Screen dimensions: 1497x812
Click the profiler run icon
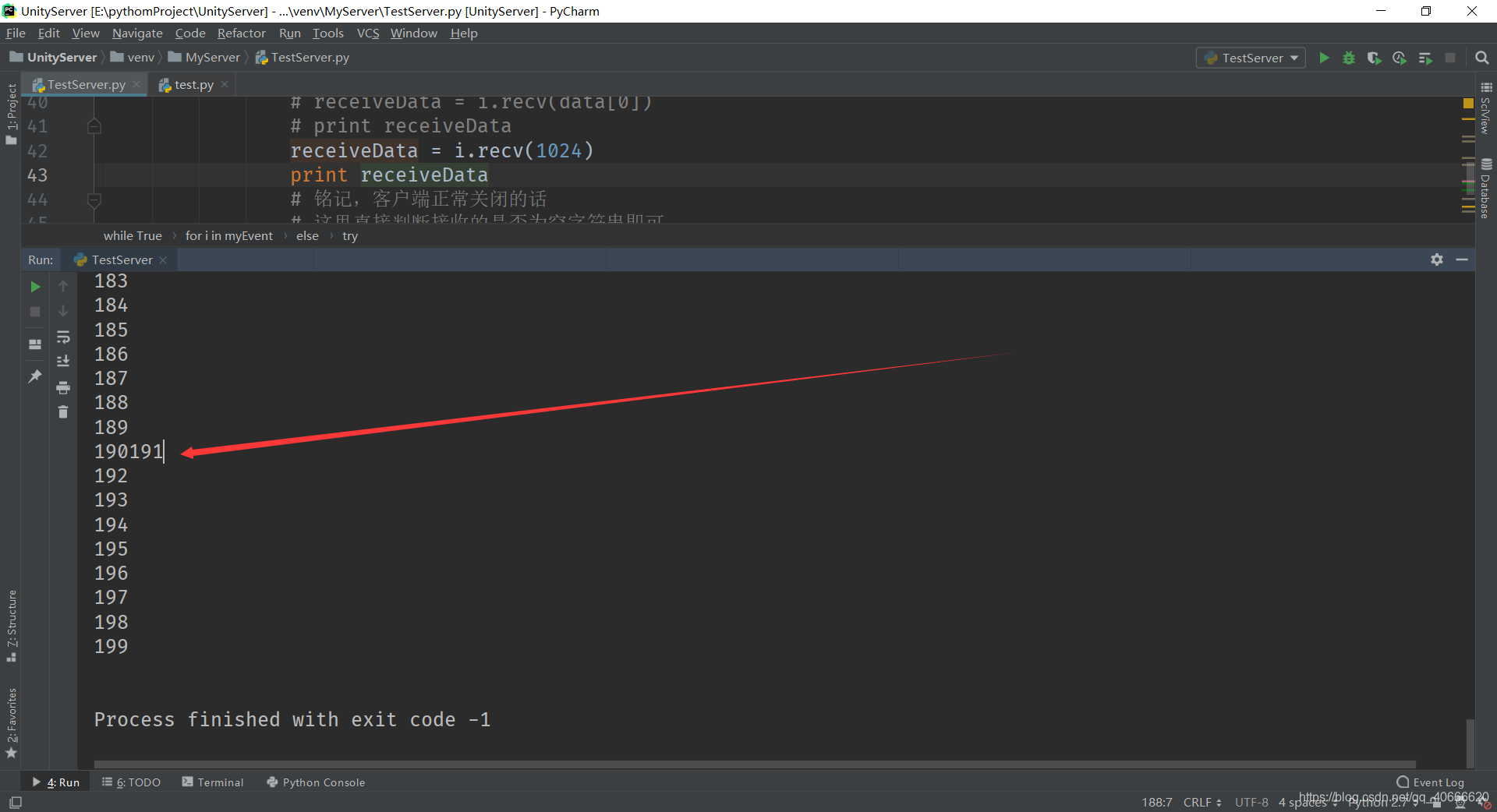tap(1400, 58)
